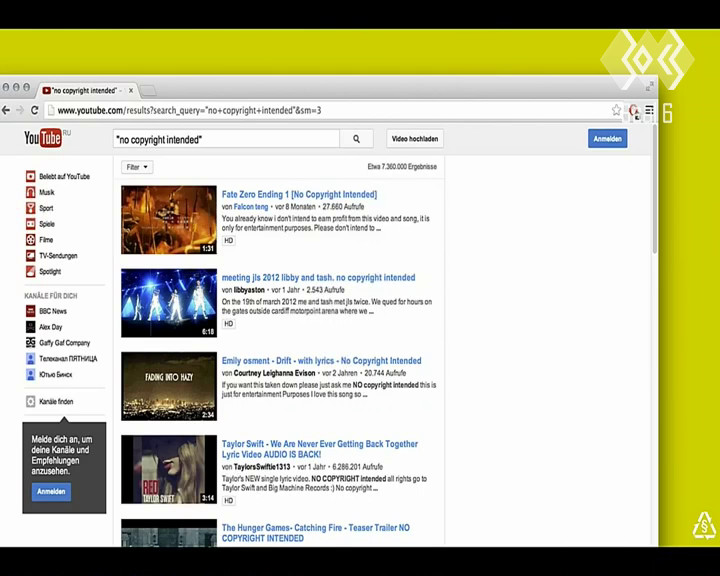The image size is (720, 576).
Task: Click the YouTube logo
Action: click(43, 138)
